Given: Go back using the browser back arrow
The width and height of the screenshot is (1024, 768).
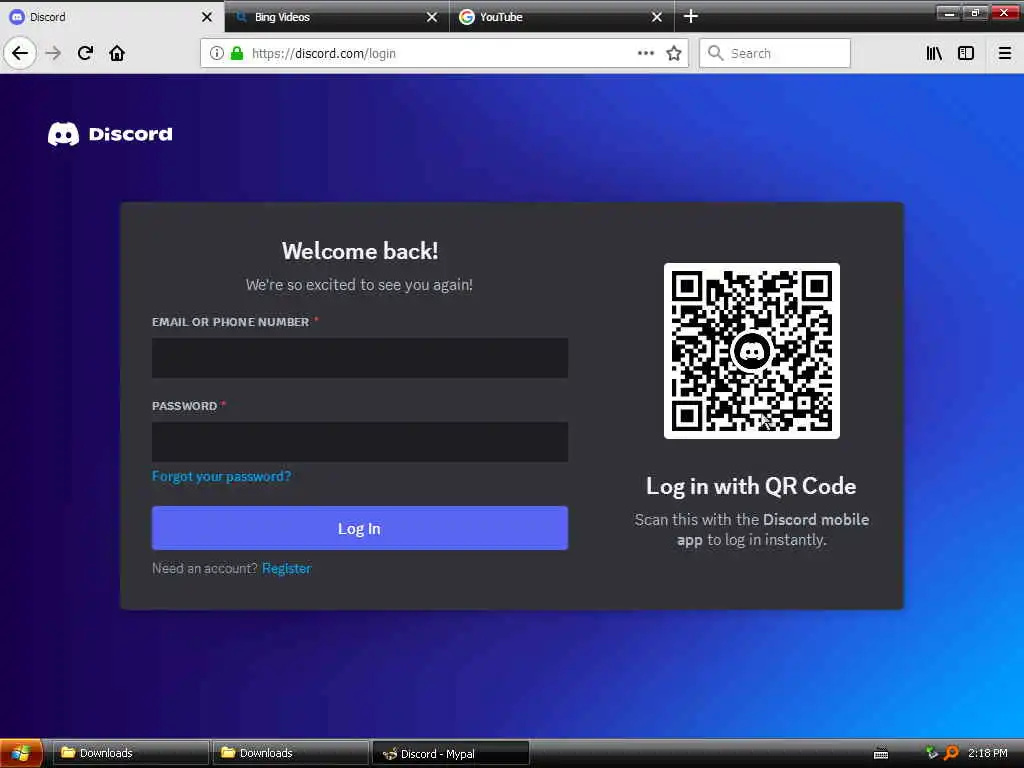Looking at the screenshot, I should click(x=20, y=53).
